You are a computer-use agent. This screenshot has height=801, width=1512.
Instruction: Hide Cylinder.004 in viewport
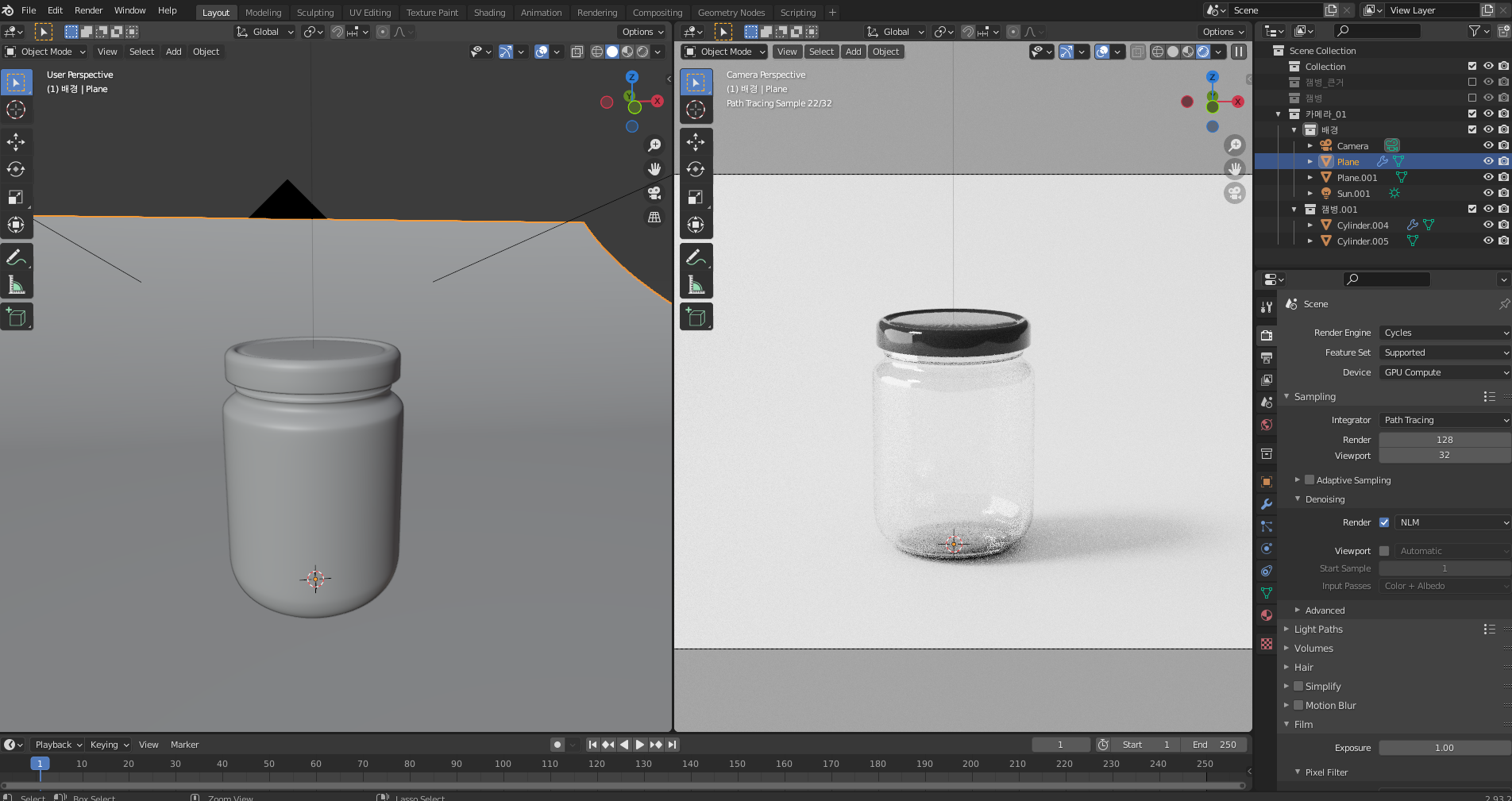(x=1488, y=225)
